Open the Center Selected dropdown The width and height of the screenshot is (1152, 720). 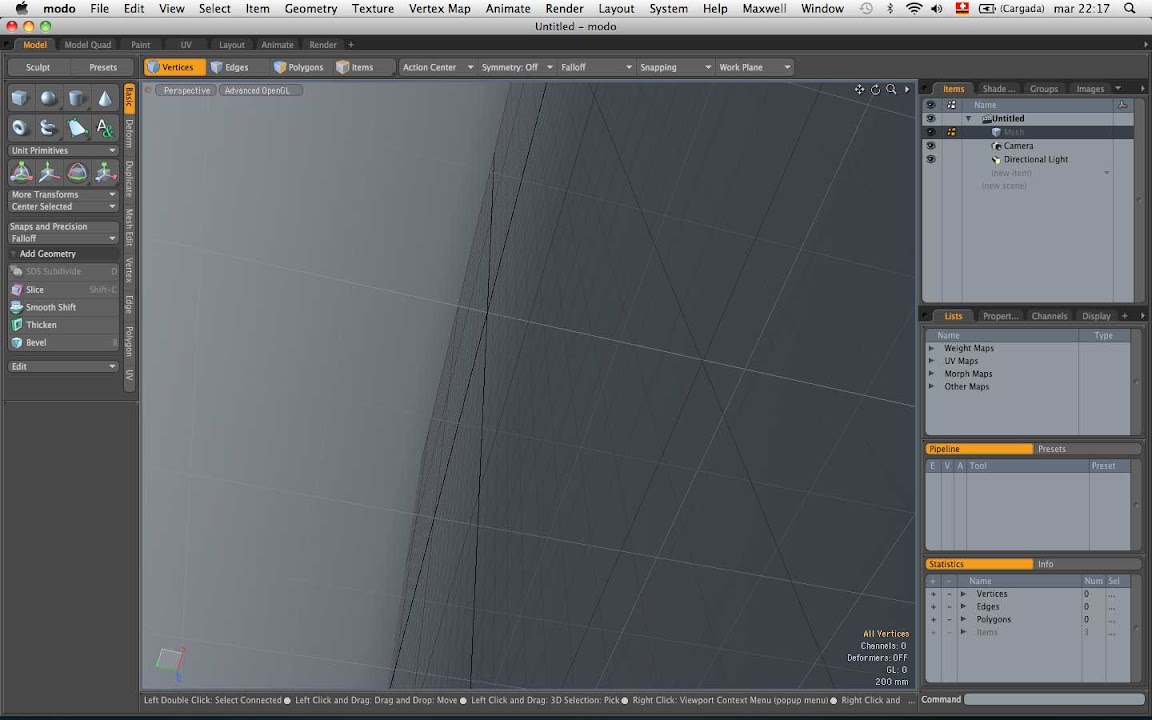[63, 206]
